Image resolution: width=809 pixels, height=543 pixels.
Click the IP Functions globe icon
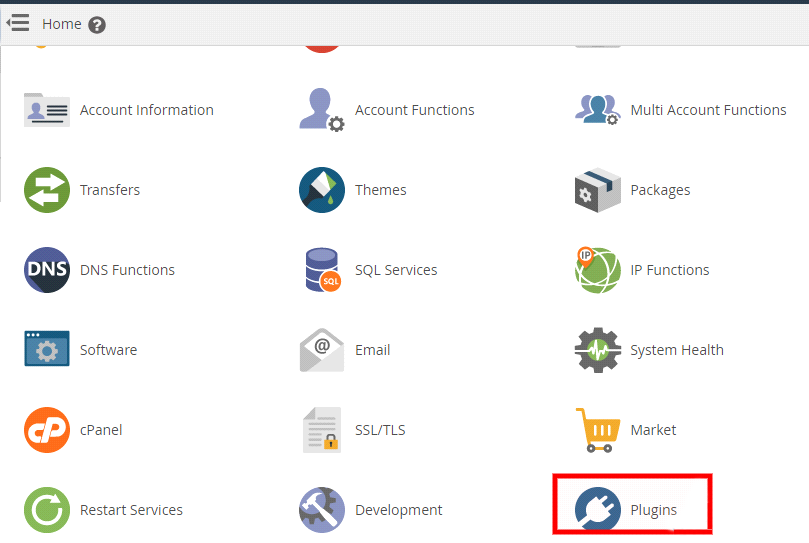(597, 270)
